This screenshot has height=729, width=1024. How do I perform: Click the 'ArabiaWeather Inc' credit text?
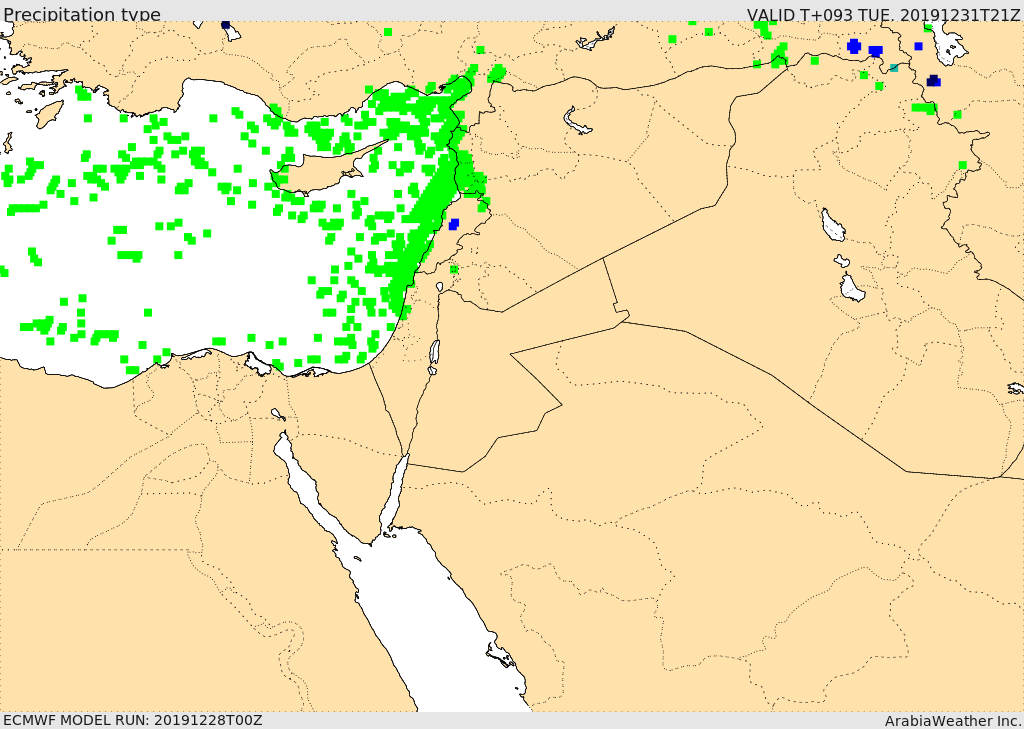(953, 721)
